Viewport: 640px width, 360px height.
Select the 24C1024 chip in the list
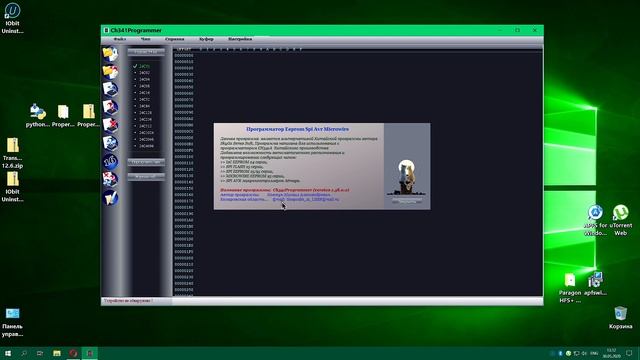[146, 133]
